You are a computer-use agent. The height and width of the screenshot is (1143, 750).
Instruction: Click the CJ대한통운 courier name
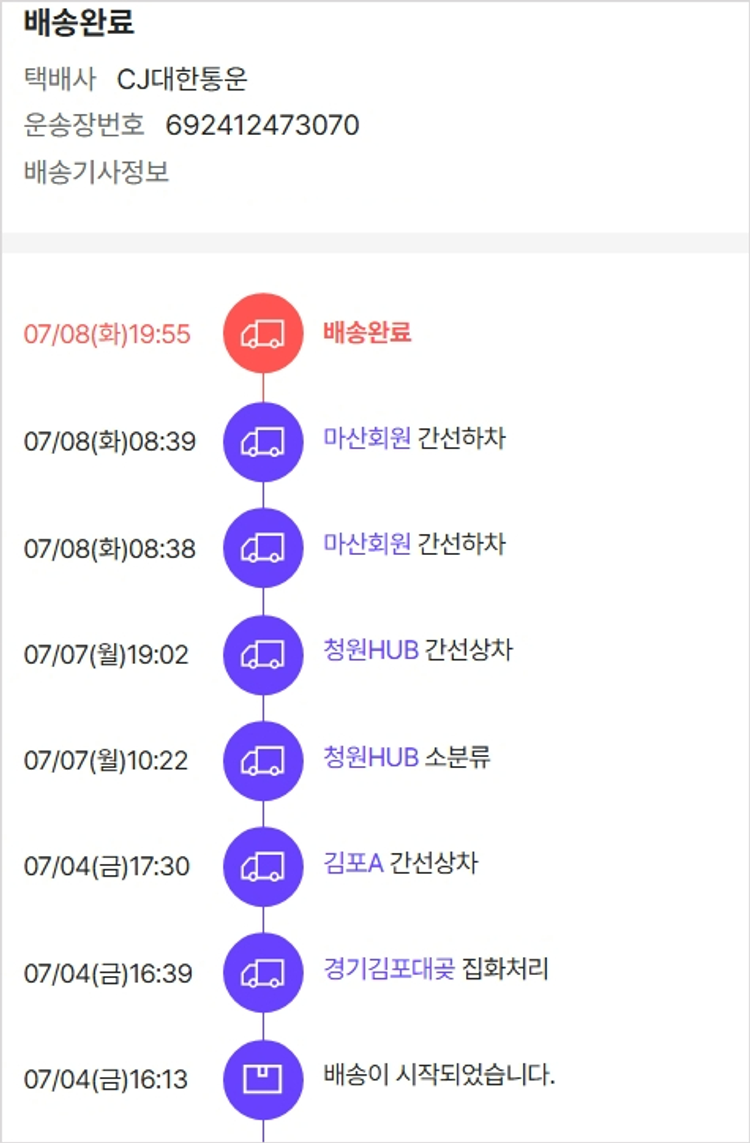(x=182, y=79)
